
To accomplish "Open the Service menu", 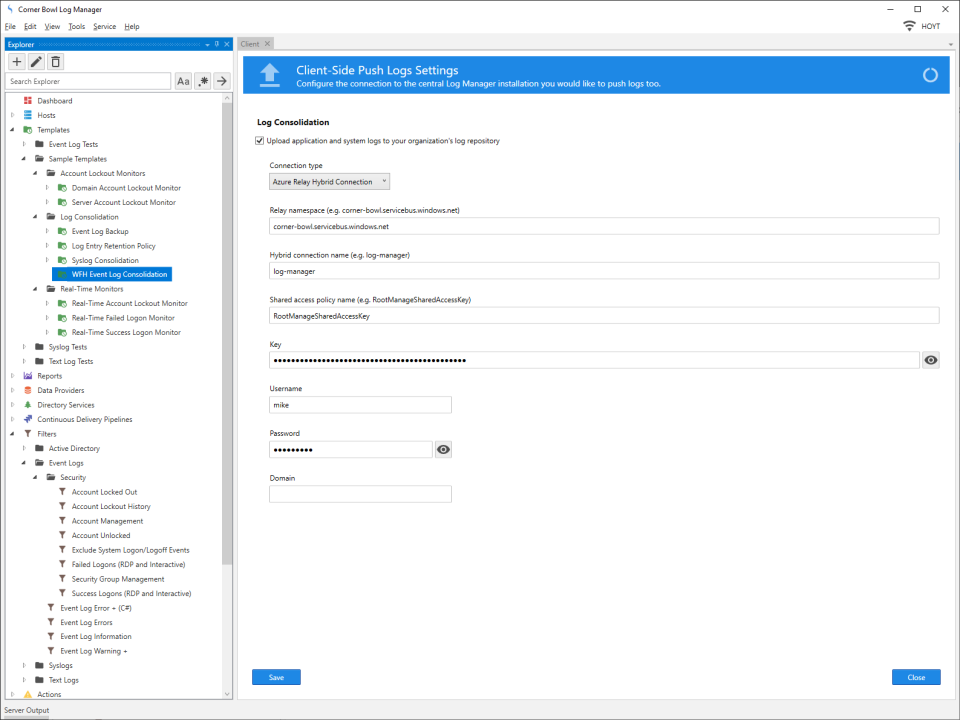I will coord(104,26).
